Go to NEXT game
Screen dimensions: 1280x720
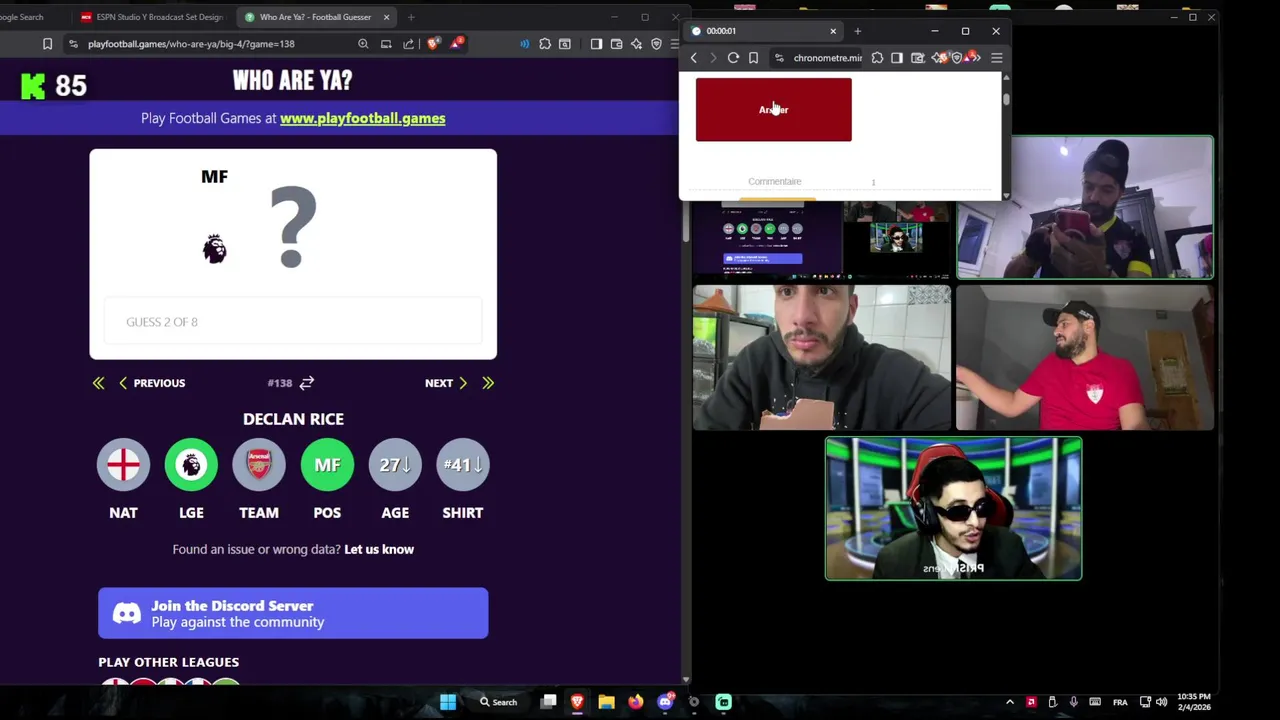click(446, 383)
